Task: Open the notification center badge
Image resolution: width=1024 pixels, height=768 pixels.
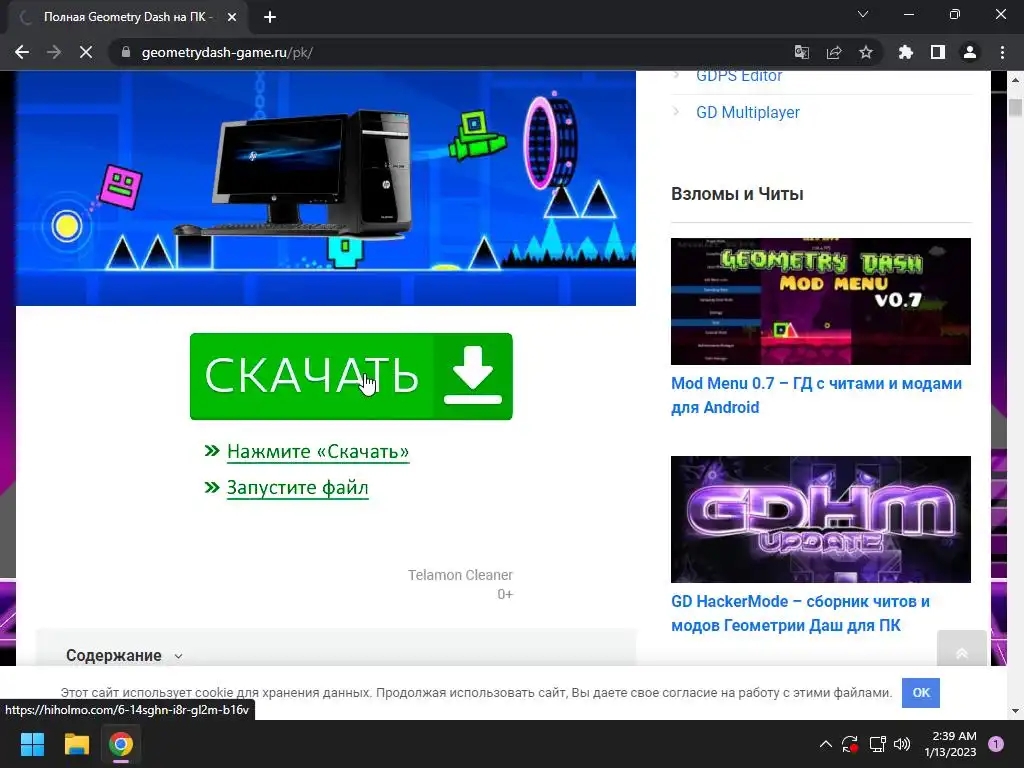Action: (x=996, y=744)
